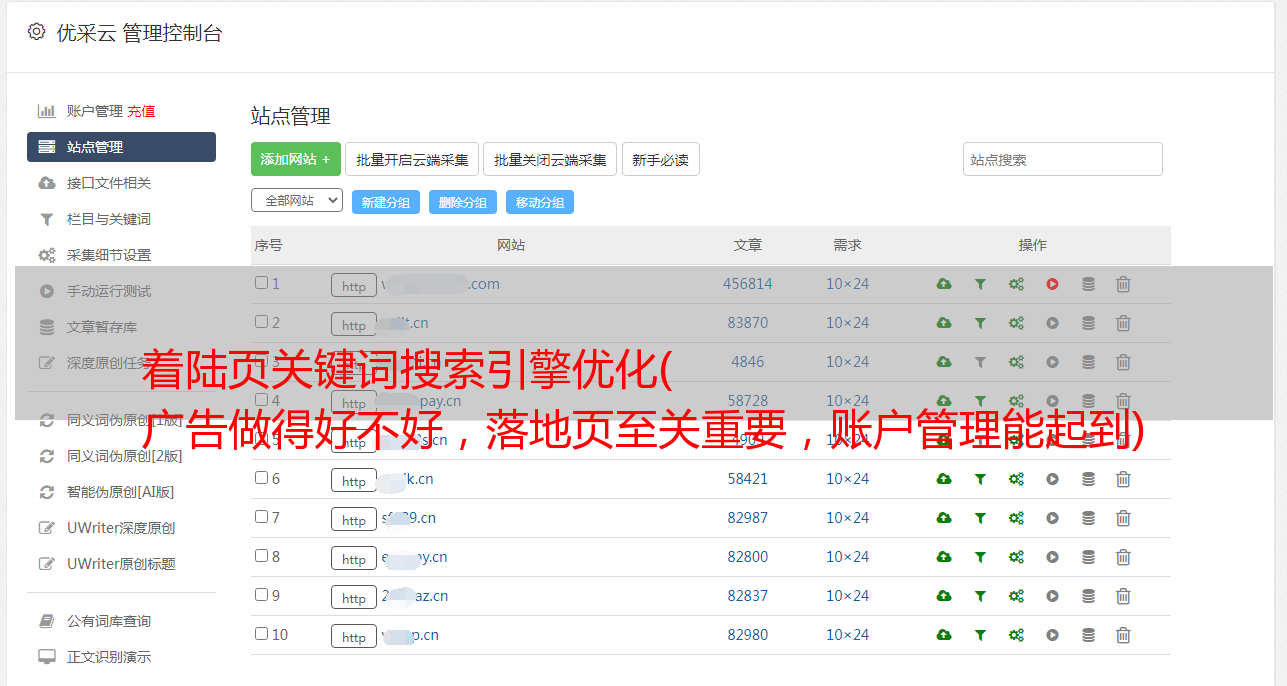Open UWriter原创标题 in the sidebar
The image size is (1287, 686).
(121, 564)
